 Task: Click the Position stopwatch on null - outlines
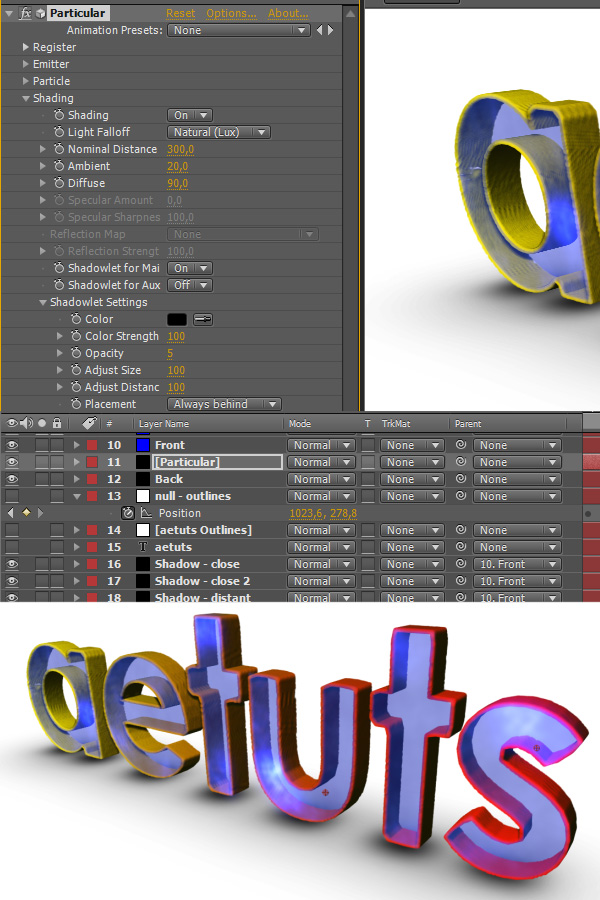[x=127, y=513]
